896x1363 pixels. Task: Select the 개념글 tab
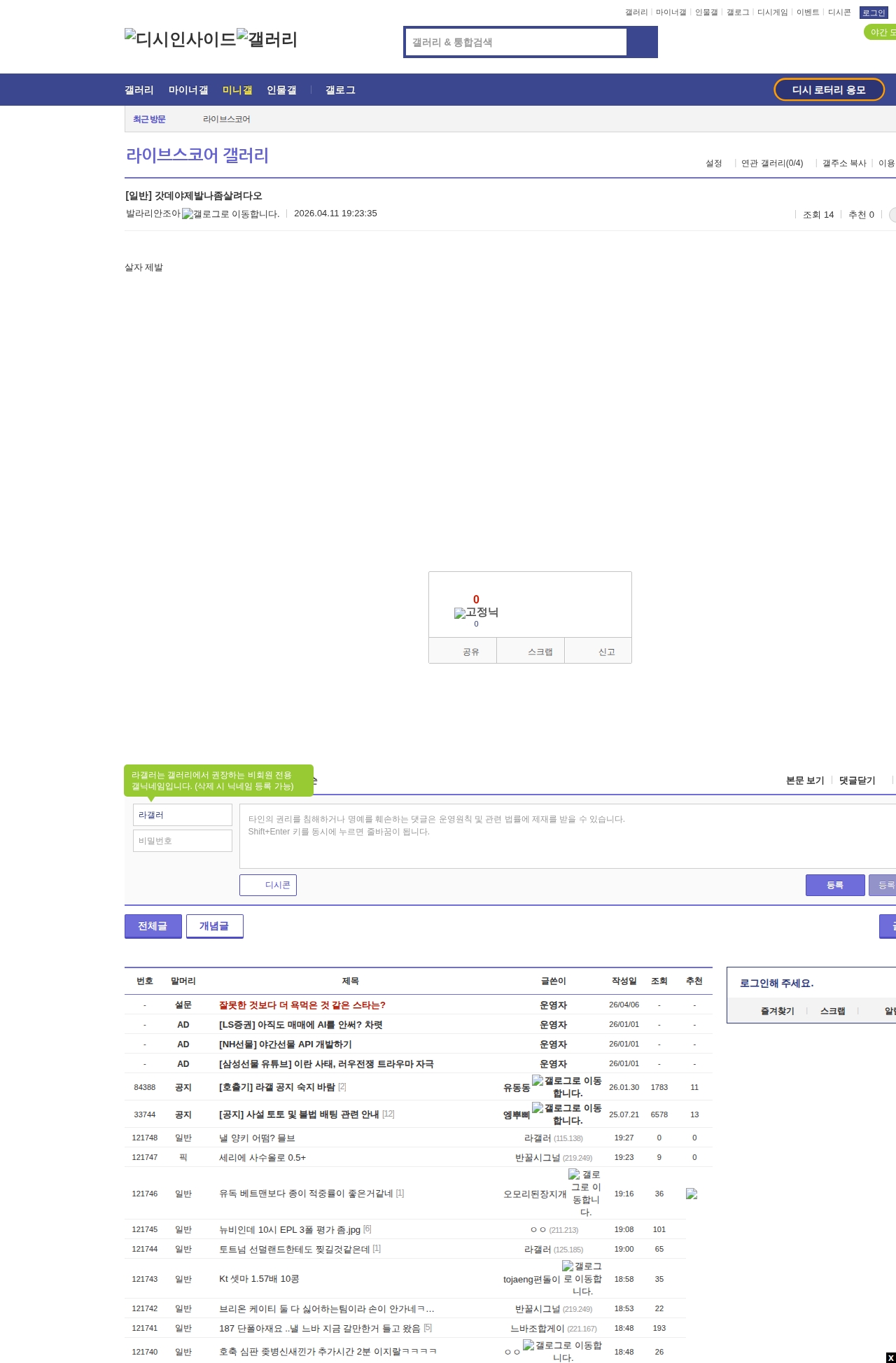(214, 925)
